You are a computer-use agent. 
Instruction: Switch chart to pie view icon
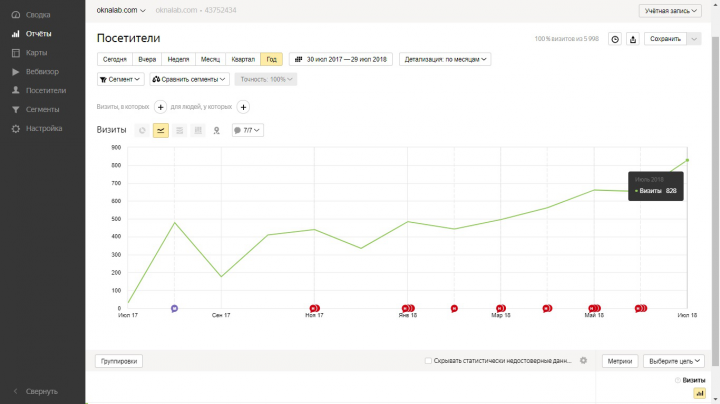tap(142, 130)
